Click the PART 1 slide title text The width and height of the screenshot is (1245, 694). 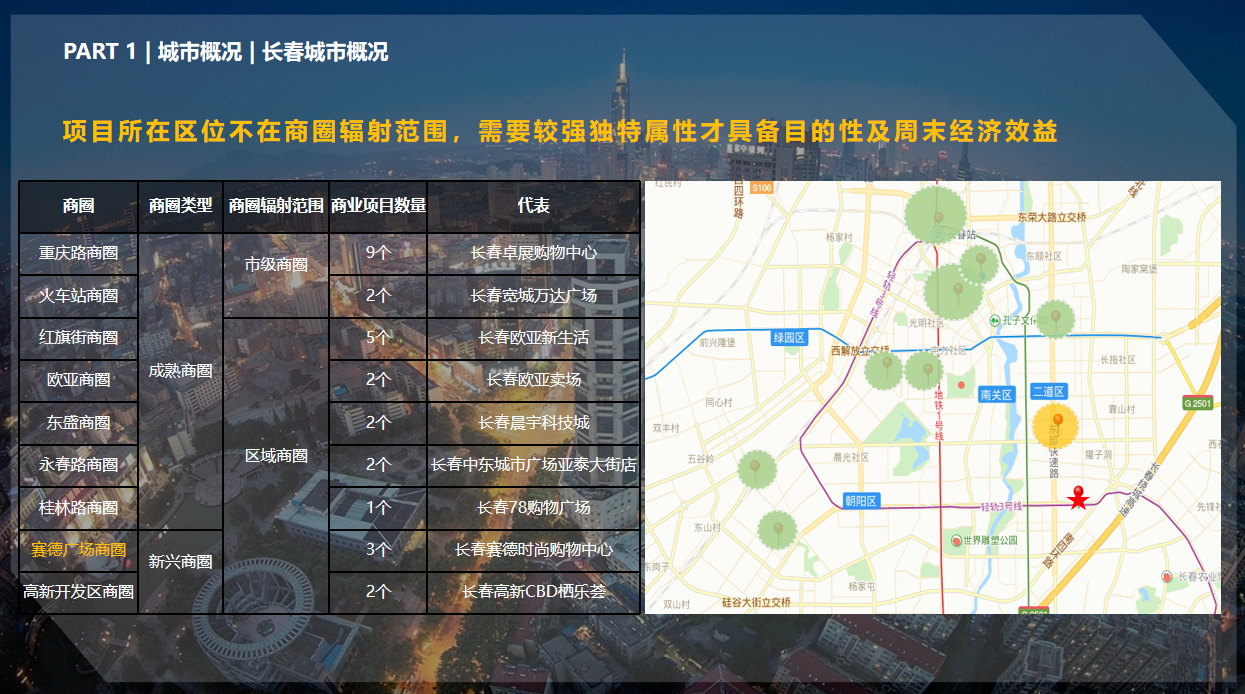pos(225,52)
